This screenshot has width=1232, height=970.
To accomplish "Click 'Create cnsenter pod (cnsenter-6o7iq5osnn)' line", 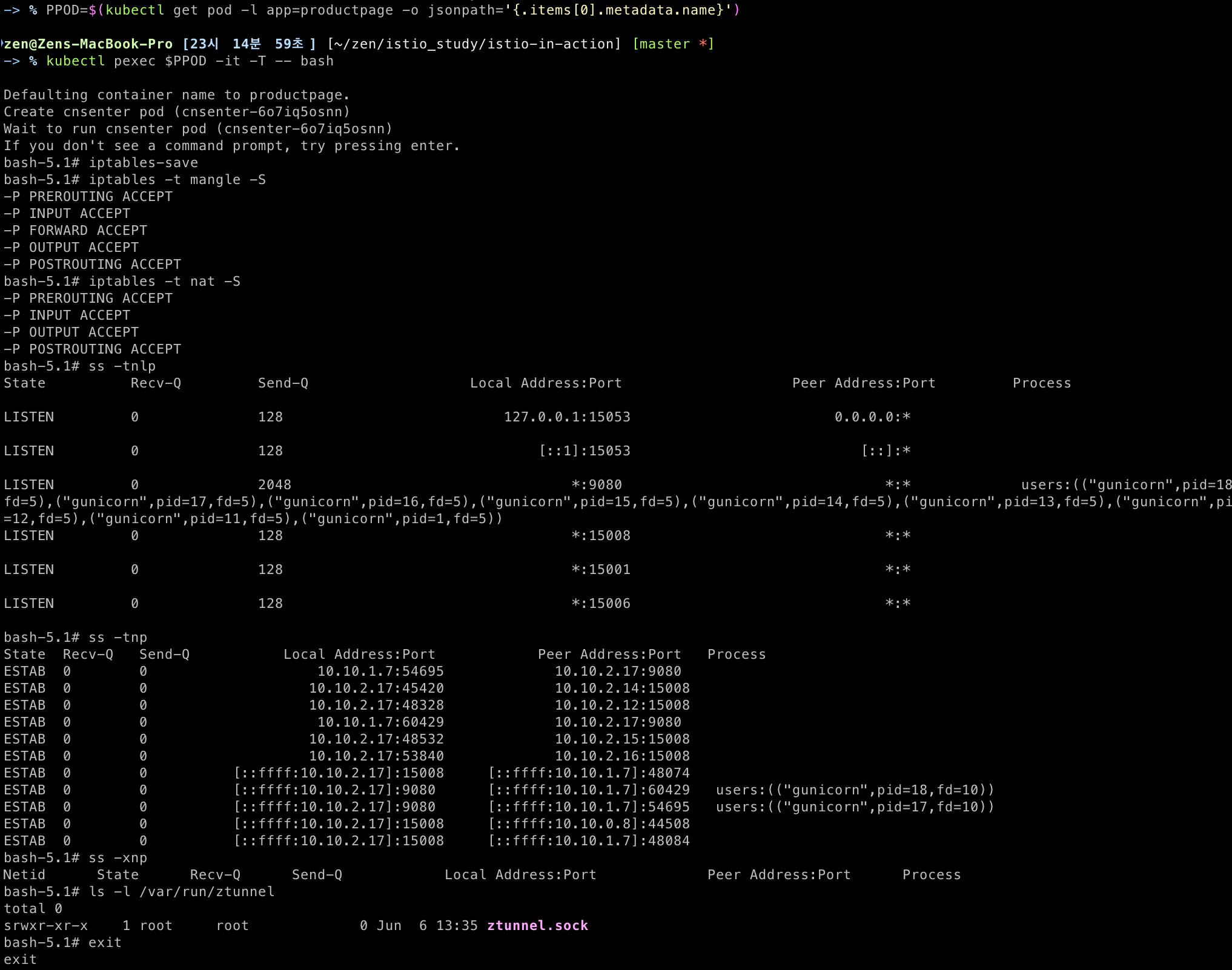I will 177,112.
